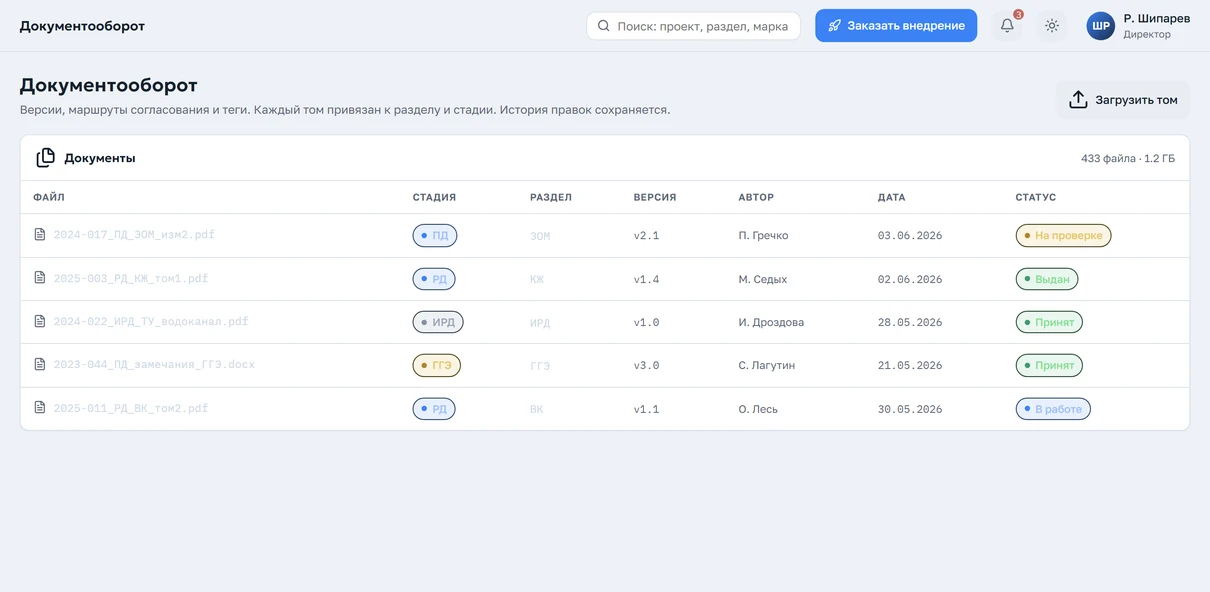The width and height of the screenshot is (1210, 592).
Task: Click the 433 файла · 1.2 ГБ summary
Action: pos(1128,158)
